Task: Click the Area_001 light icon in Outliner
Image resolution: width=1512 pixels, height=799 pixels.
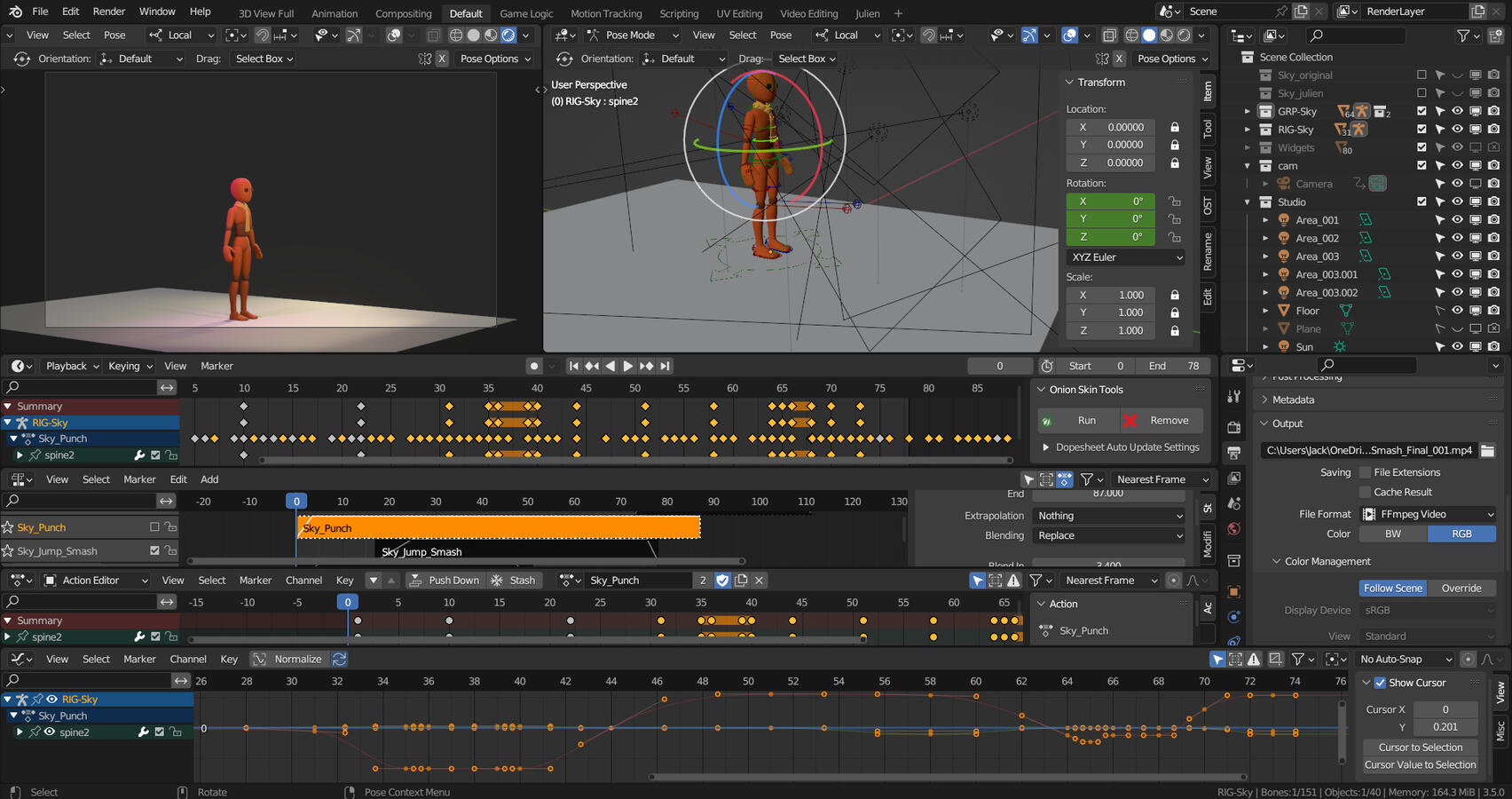Action: [1284, 219]
